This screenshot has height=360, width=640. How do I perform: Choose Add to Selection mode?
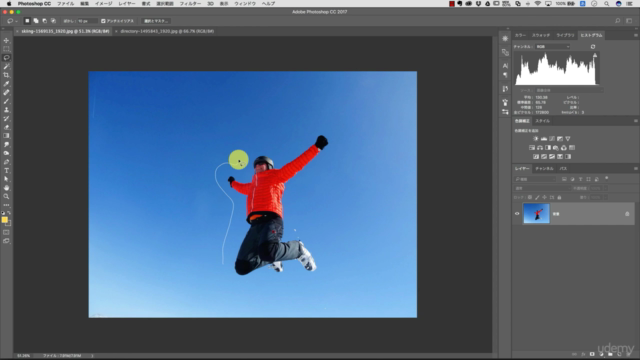tap(36, 21)
